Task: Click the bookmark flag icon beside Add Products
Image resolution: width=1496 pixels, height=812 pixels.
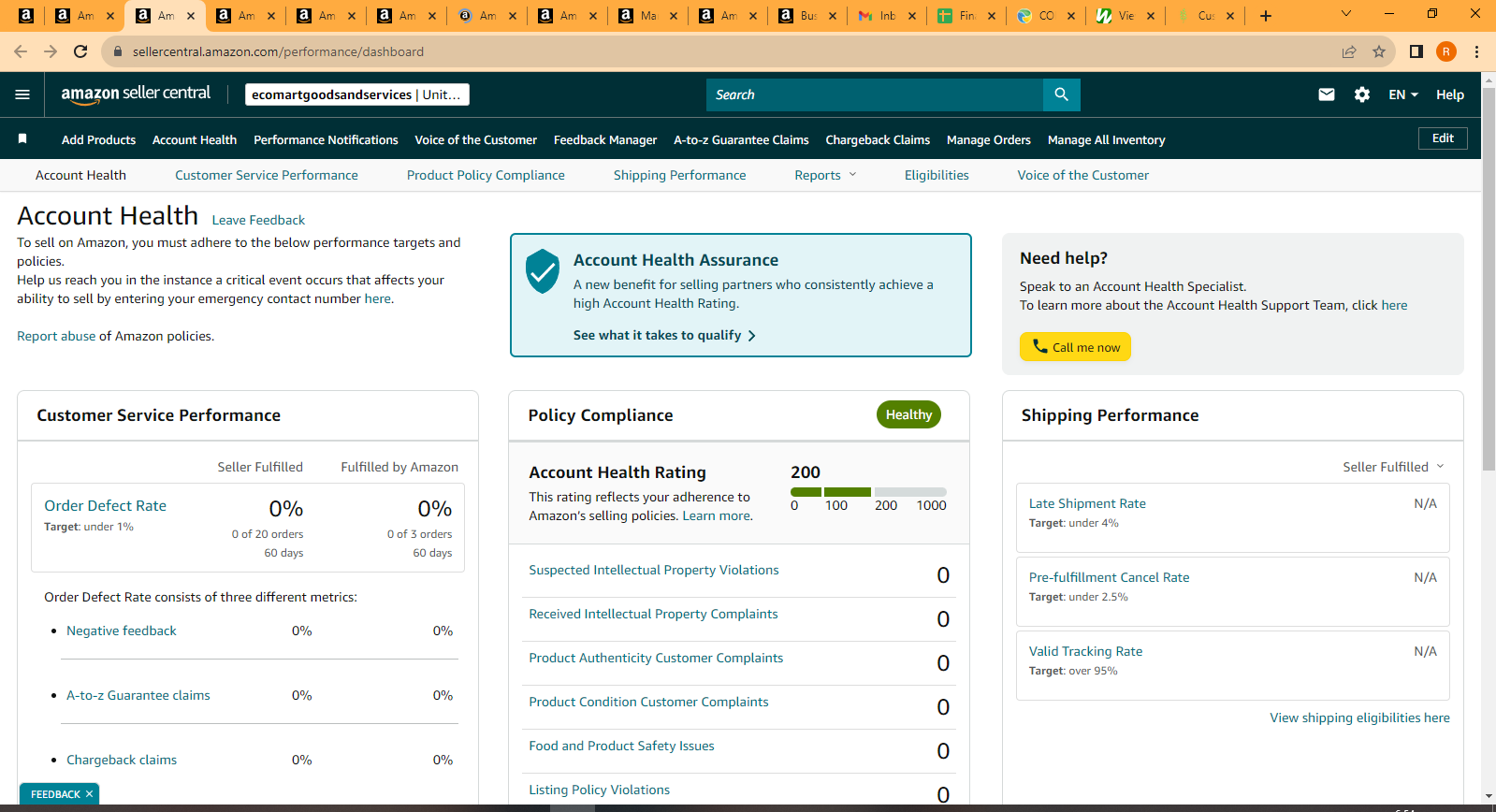Action: [x=22, y=139]
